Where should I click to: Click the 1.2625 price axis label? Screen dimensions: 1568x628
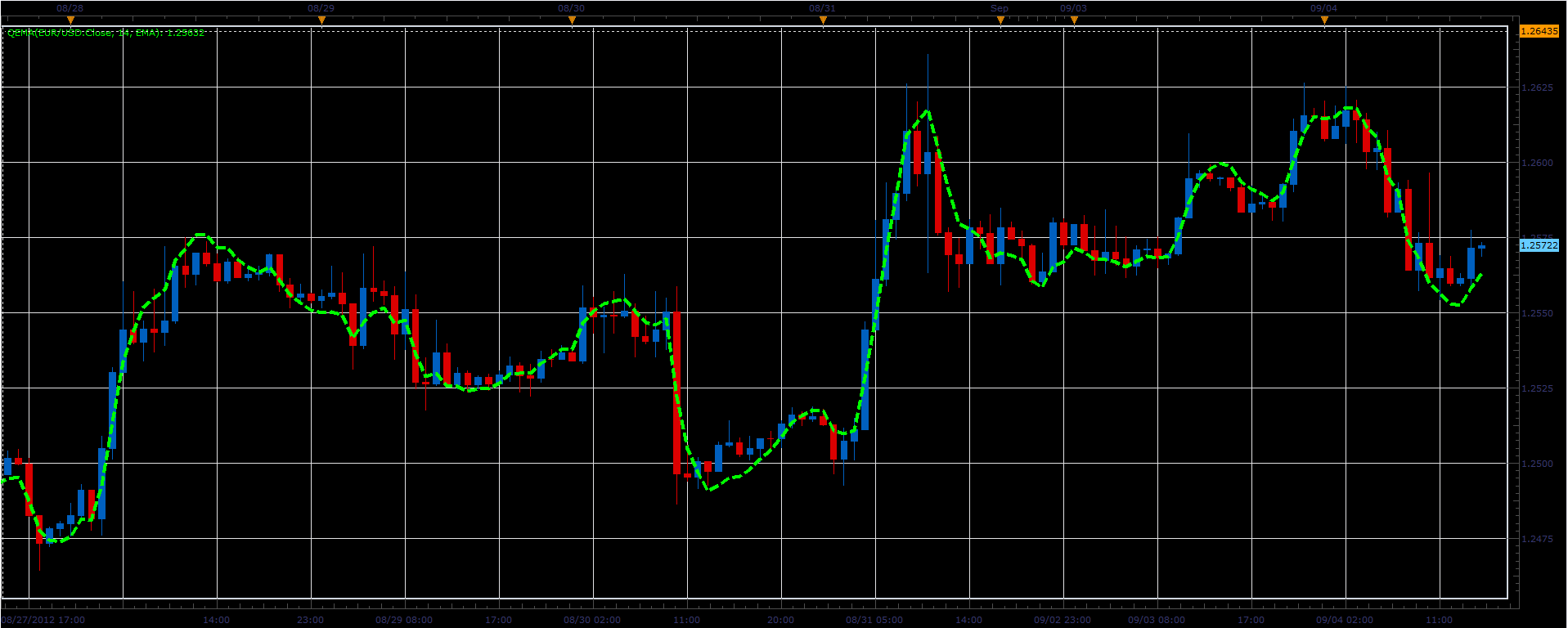tap(1537, 87)
